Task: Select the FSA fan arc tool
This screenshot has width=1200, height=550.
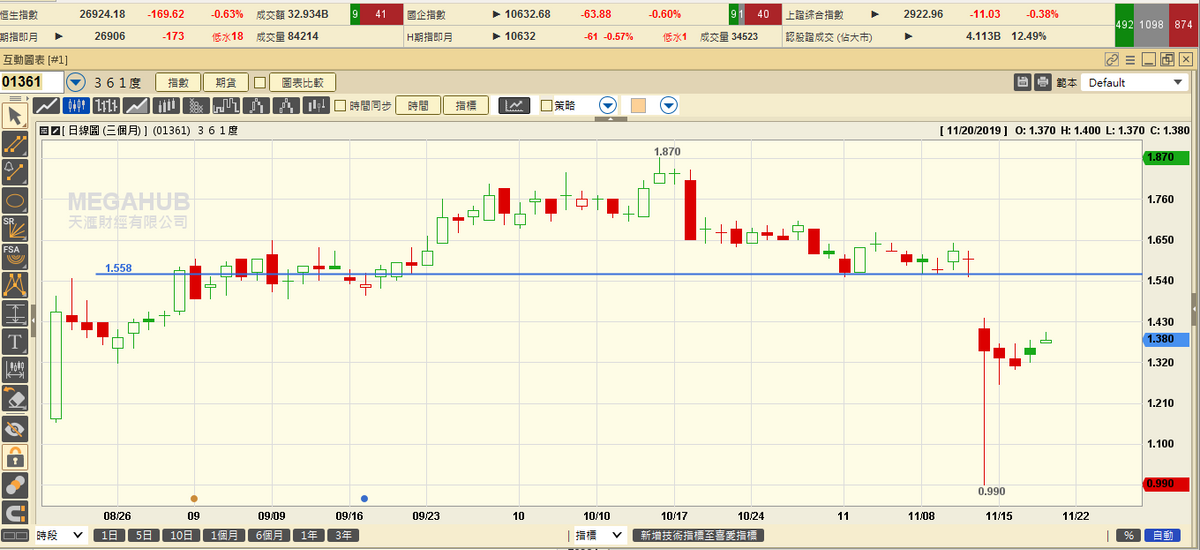Action: point(15,255)
